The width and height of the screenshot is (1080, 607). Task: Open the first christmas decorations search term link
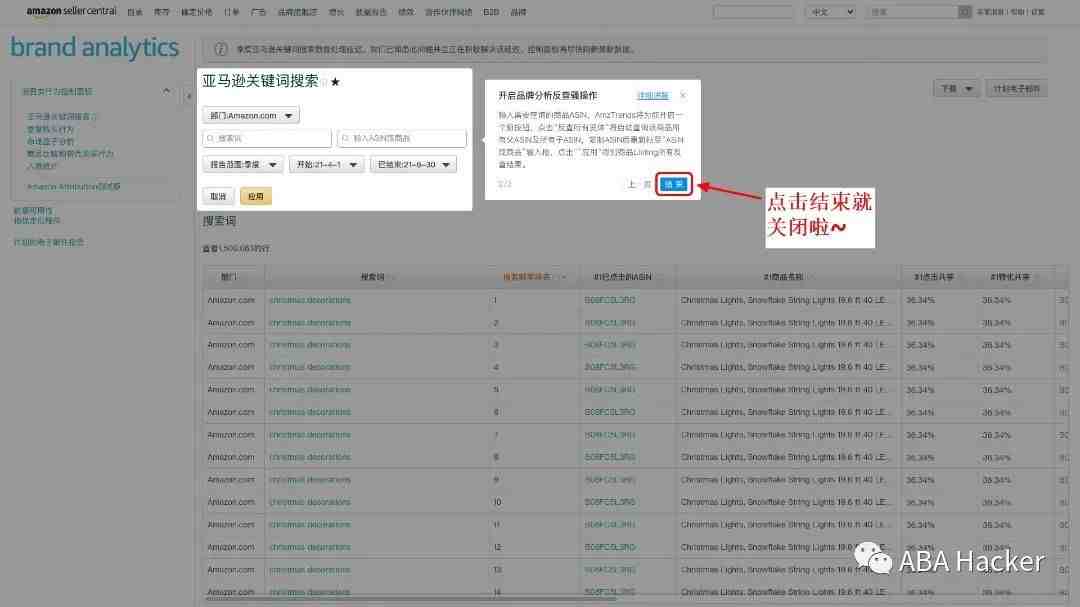tap(310, 300)
